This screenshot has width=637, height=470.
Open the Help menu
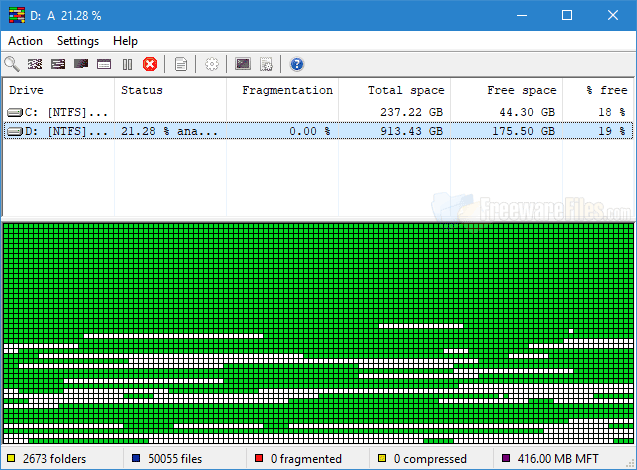point(125,41)
